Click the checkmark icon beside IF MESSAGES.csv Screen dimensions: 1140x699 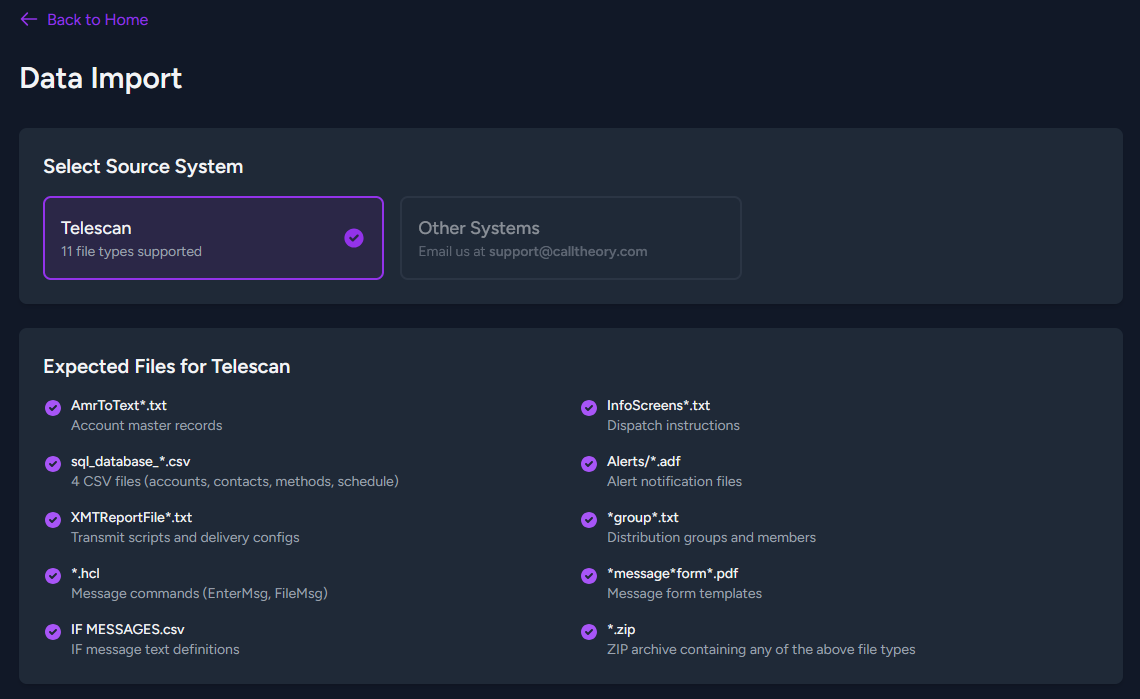coord(53,631)
